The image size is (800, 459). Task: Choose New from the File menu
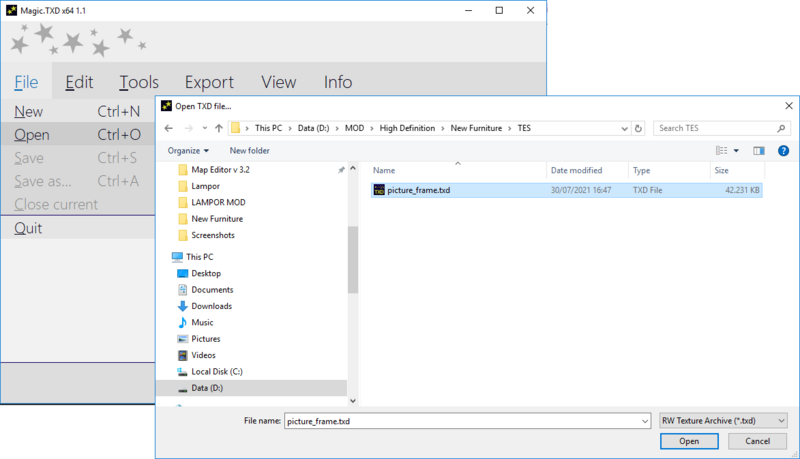78,111
